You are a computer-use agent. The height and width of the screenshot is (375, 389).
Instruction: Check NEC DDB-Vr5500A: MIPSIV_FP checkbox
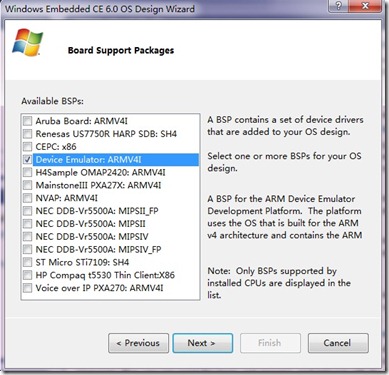(28, 249)
